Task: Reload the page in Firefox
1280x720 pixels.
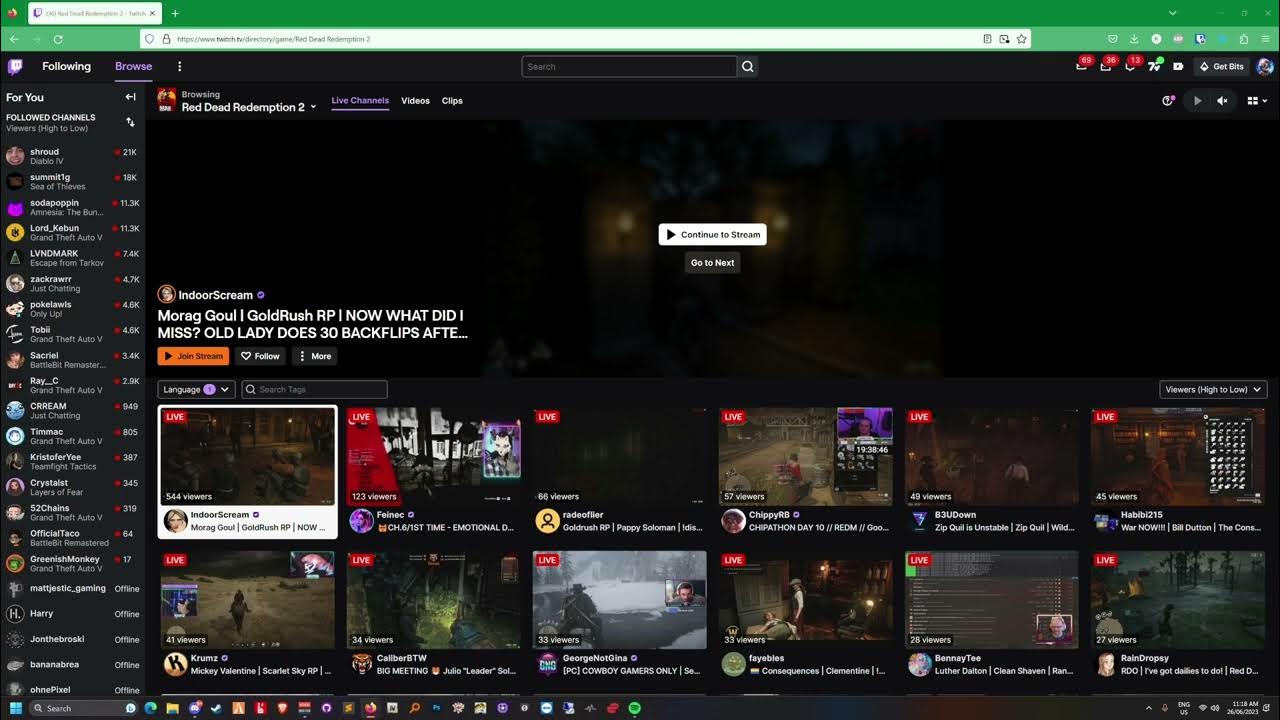Action: point(58,39)
